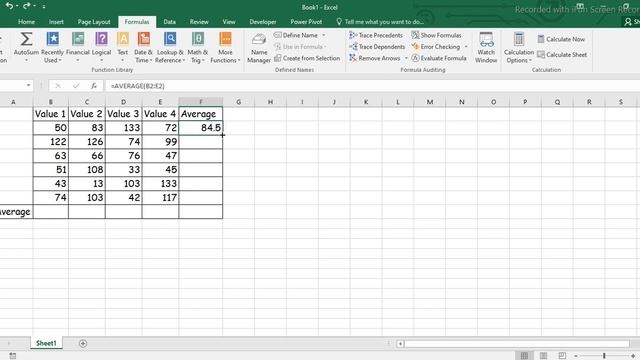Adjust the zoom slider handle

[604, 356]
